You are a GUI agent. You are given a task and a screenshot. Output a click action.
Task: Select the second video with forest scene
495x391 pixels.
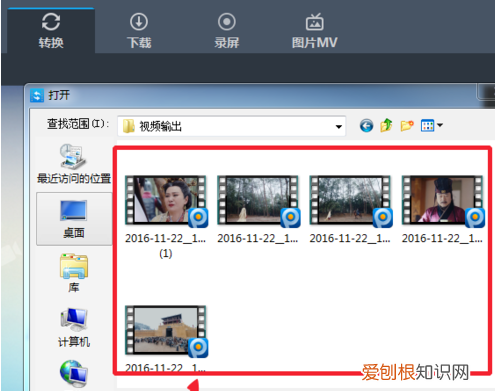pos(258,201)
